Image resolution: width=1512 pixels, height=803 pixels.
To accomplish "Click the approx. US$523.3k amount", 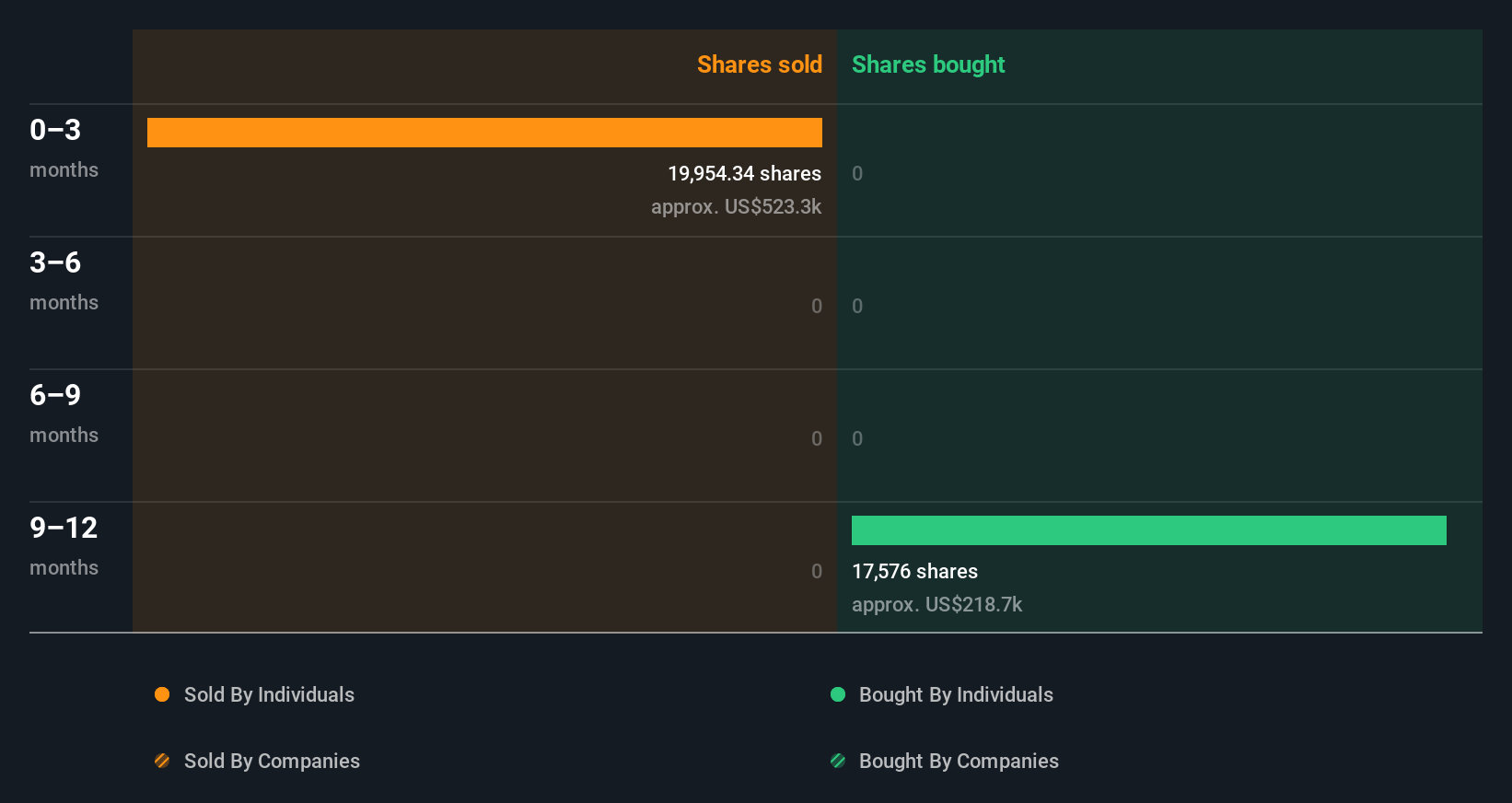I will point(736,206).
